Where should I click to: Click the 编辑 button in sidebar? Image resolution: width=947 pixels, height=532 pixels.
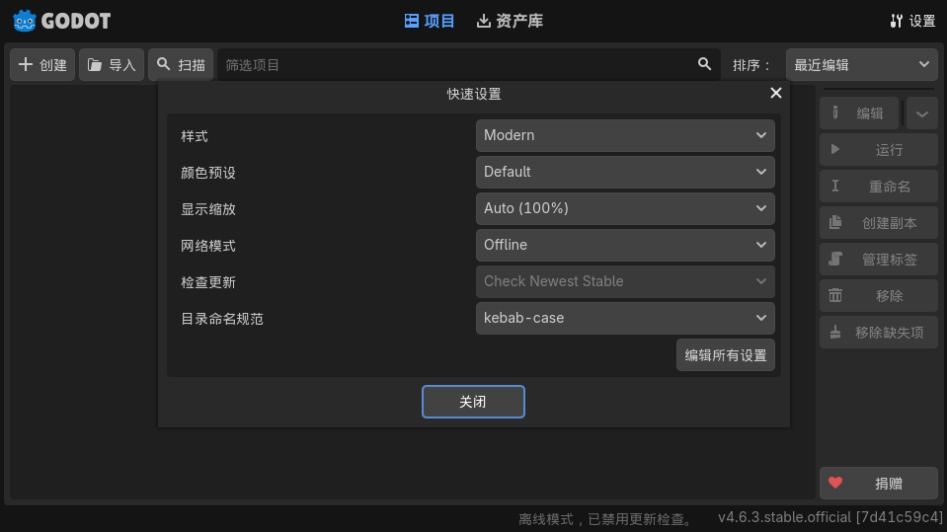[859, 113]
